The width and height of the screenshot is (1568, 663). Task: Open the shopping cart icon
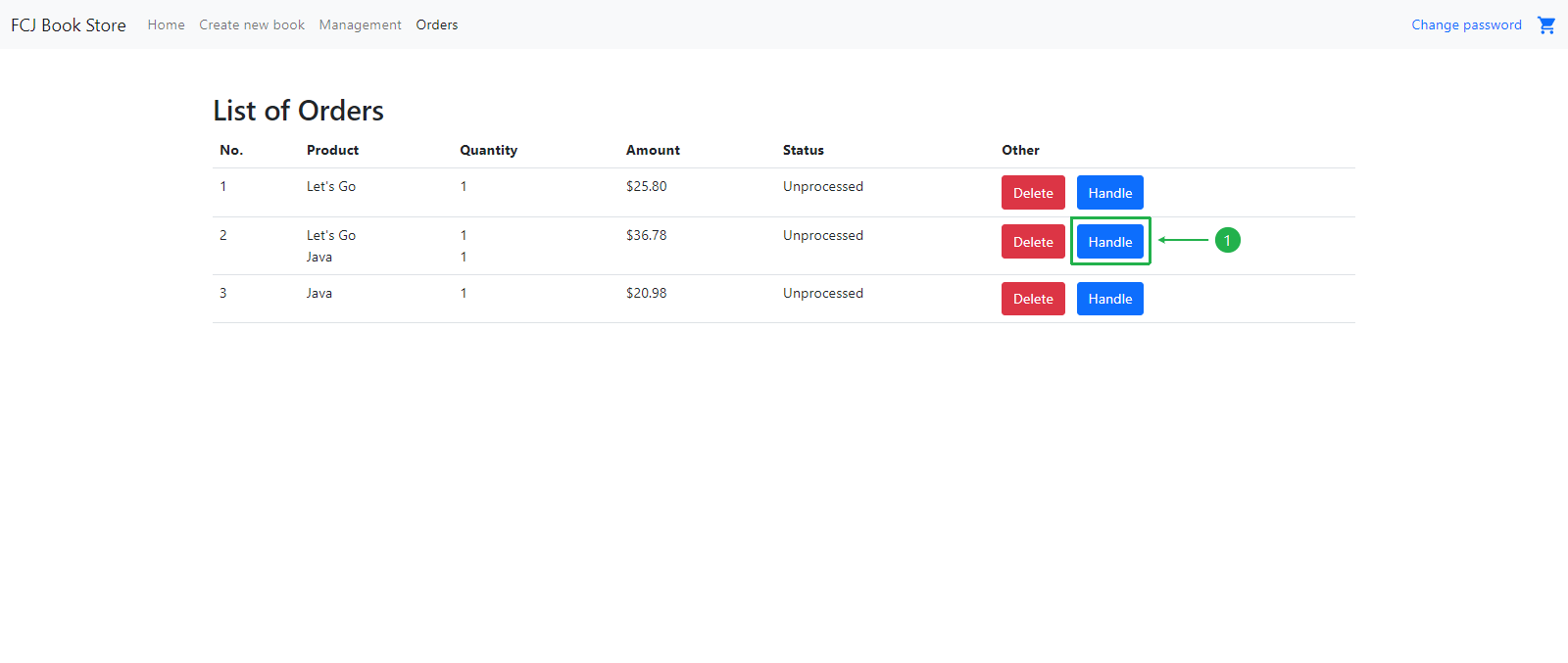(1546, 24)
